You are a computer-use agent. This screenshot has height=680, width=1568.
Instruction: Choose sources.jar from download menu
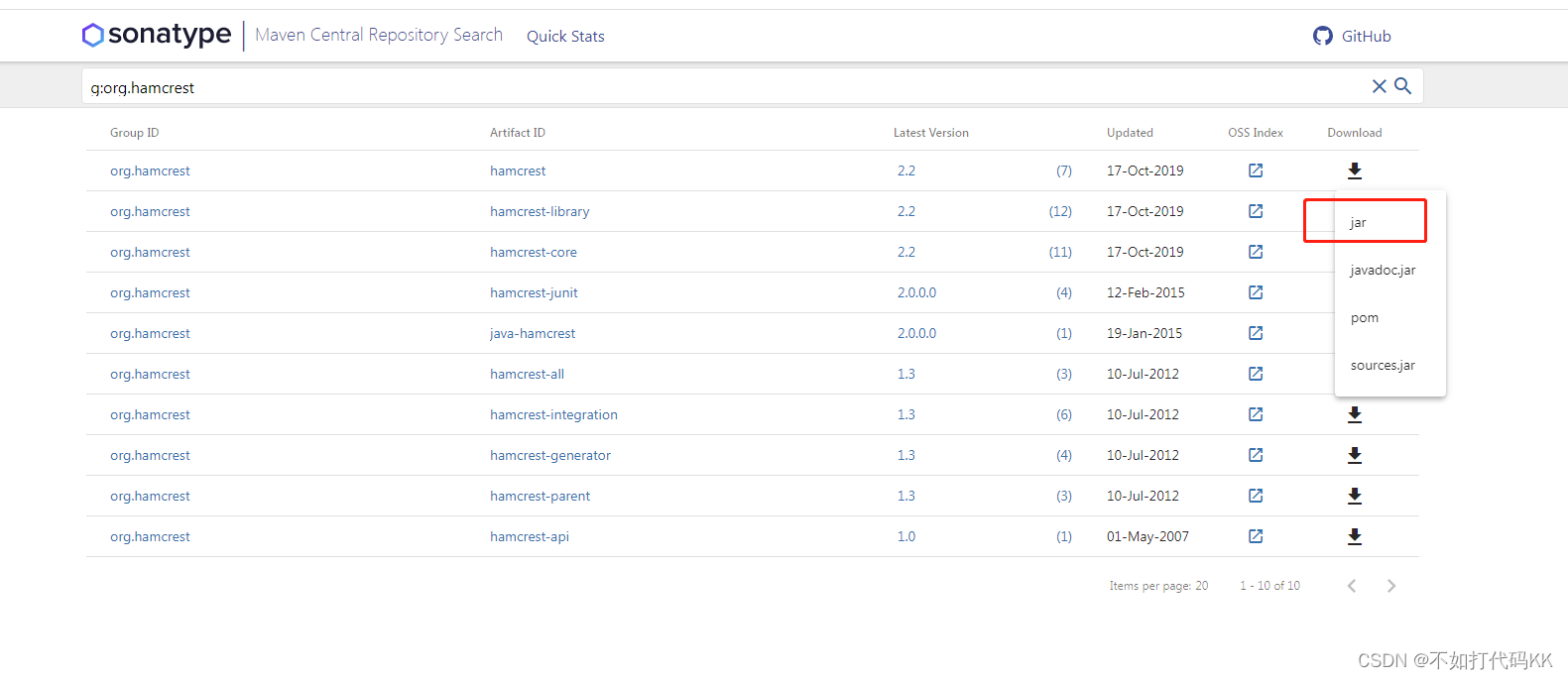(1390, 365)
